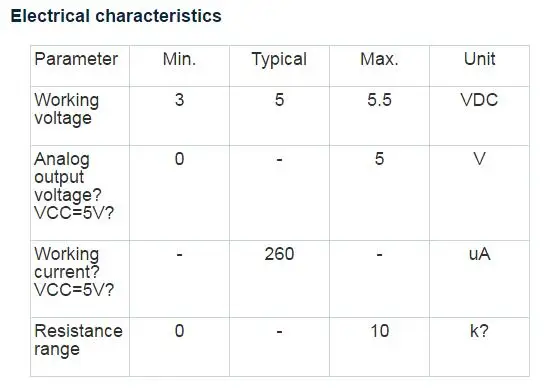Select the 10 maximum resistance value

(380, 331)
